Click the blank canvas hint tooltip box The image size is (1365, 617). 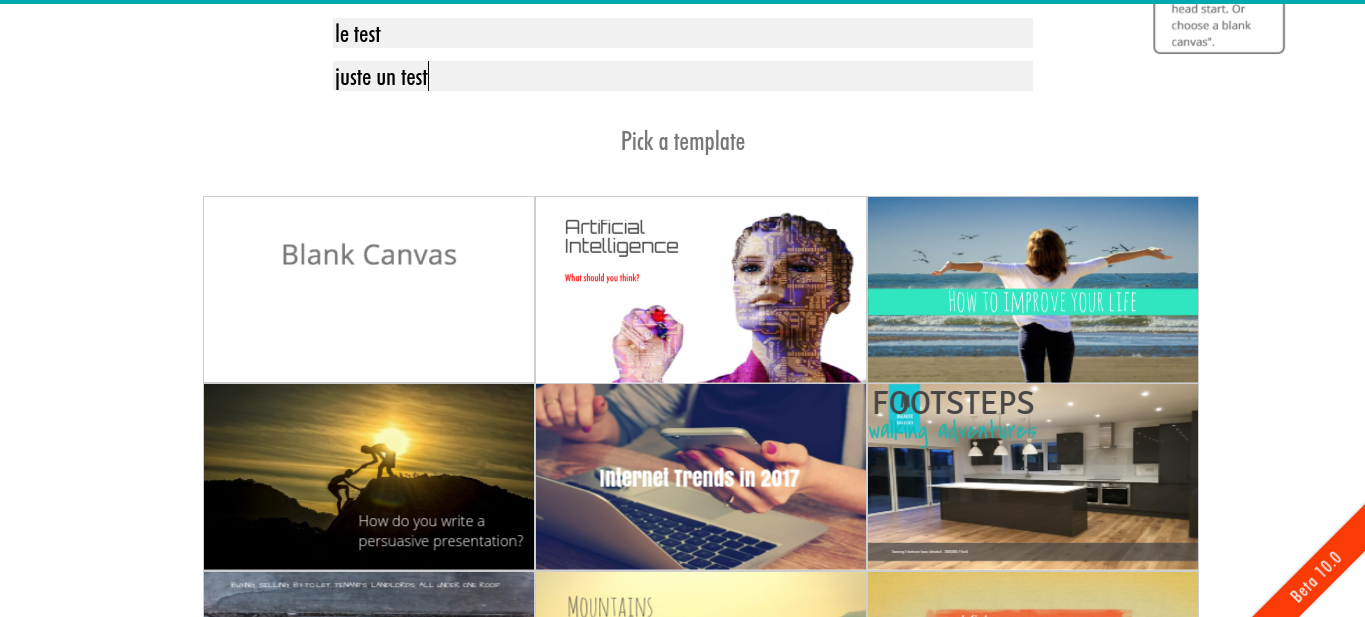pos(1219,26)
